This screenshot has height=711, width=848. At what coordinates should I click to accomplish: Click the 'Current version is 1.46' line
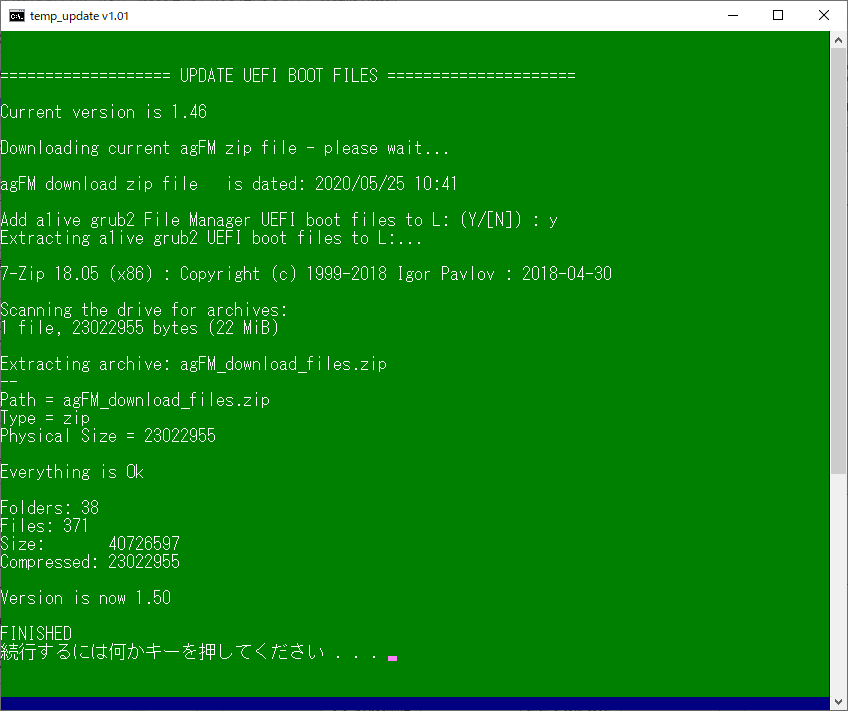point(103,112)
